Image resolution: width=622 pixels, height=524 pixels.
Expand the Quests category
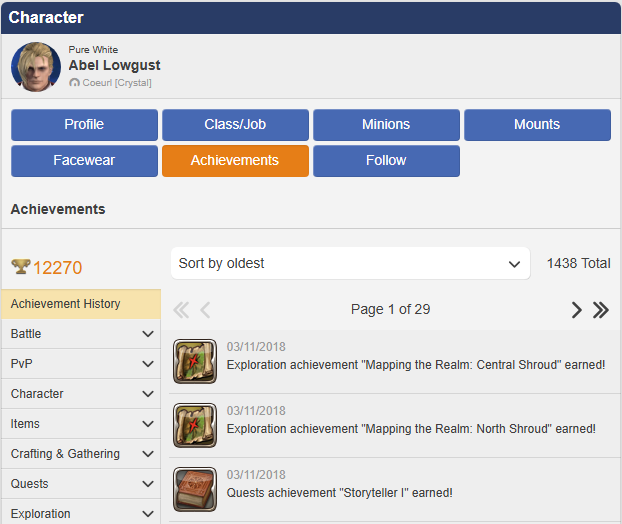pos(81,484)
